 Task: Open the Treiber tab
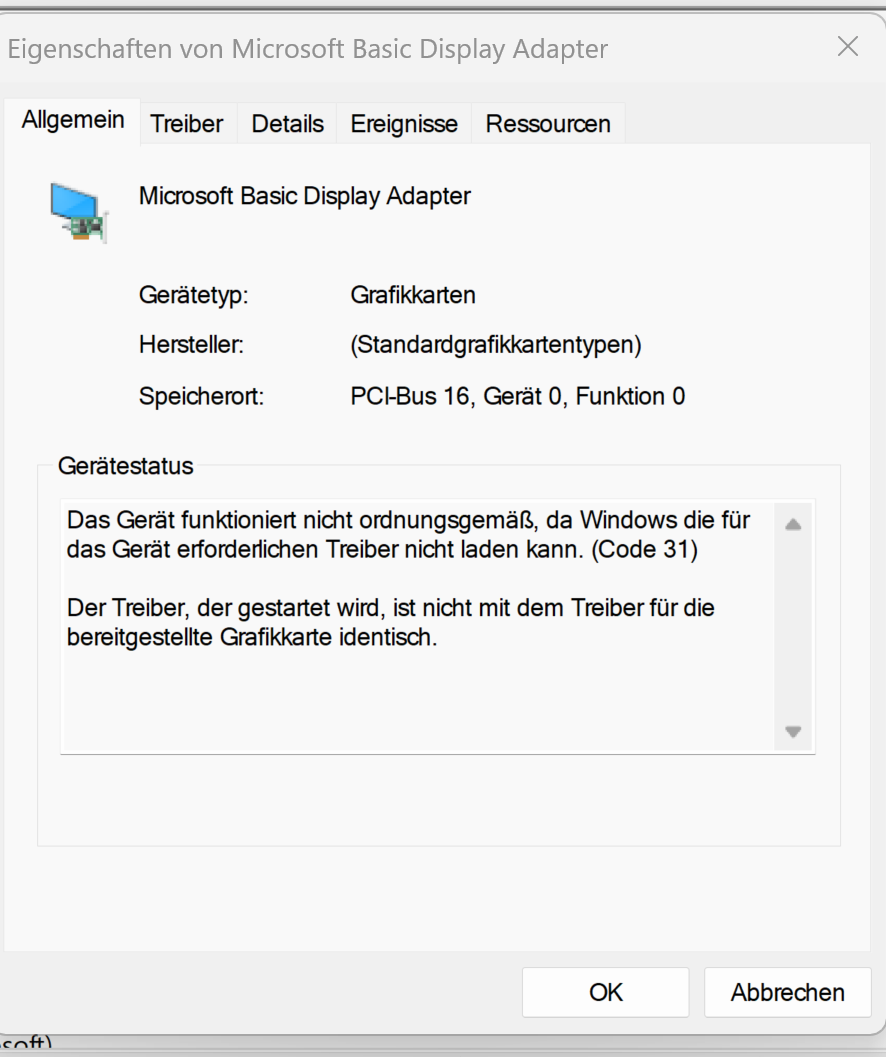187,124
